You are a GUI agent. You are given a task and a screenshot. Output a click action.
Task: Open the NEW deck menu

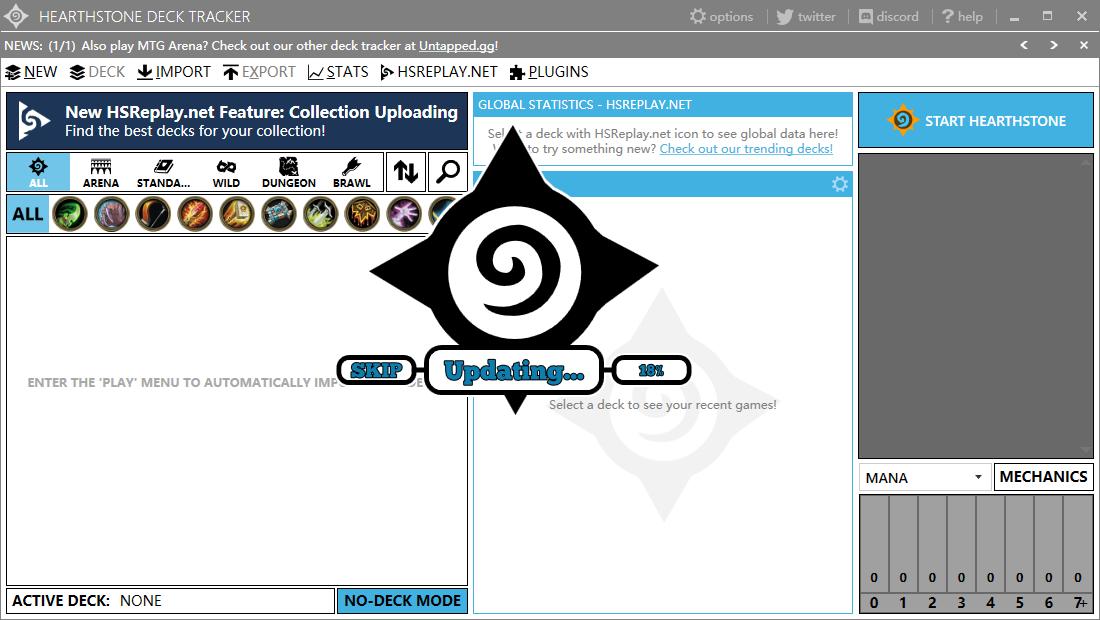32,72
